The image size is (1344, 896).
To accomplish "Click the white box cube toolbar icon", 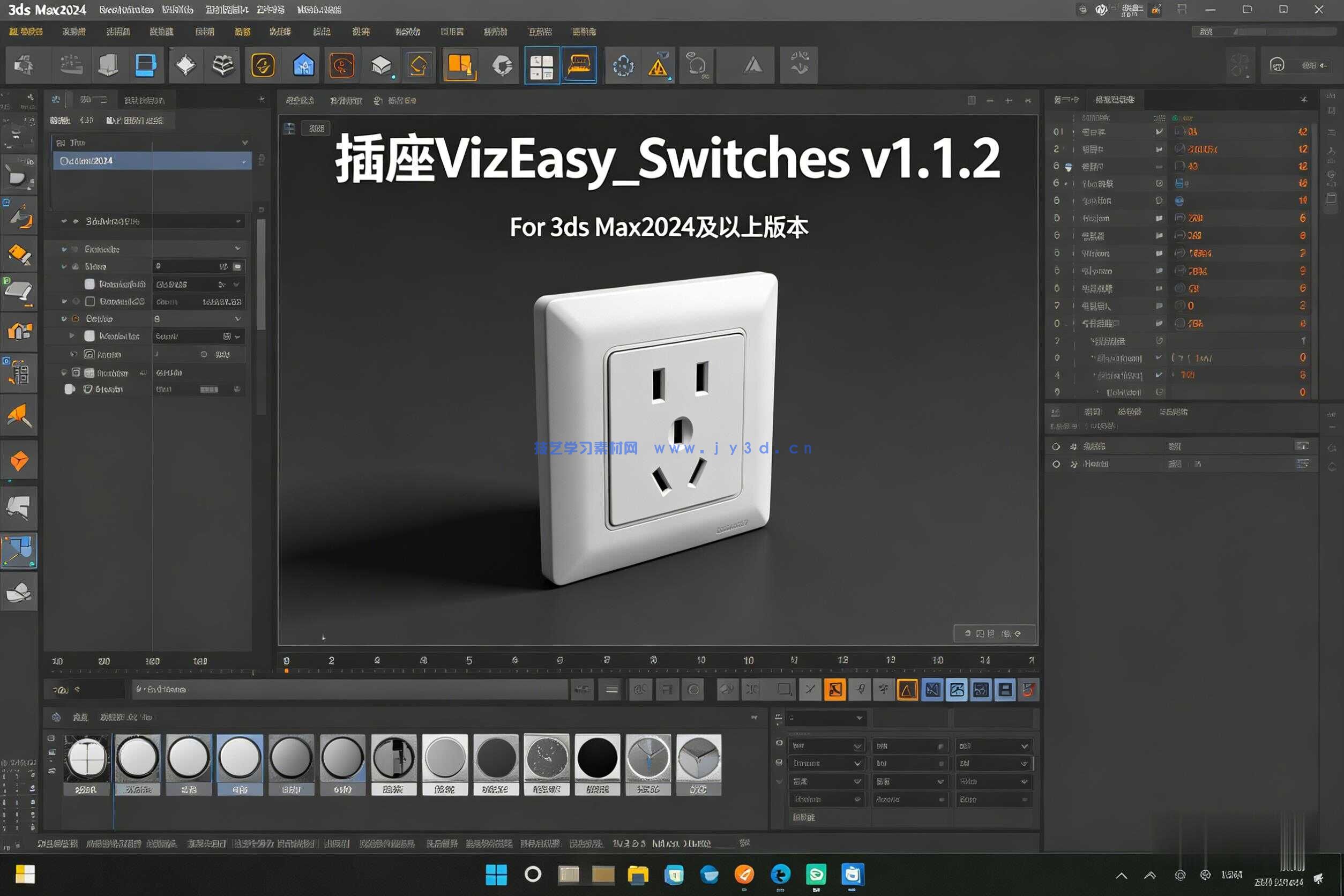I will pos(382,66).
